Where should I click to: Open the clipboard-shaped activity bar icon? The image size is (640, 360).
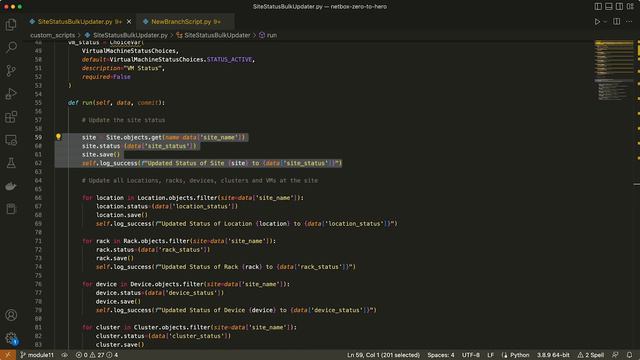pos(11,209)
